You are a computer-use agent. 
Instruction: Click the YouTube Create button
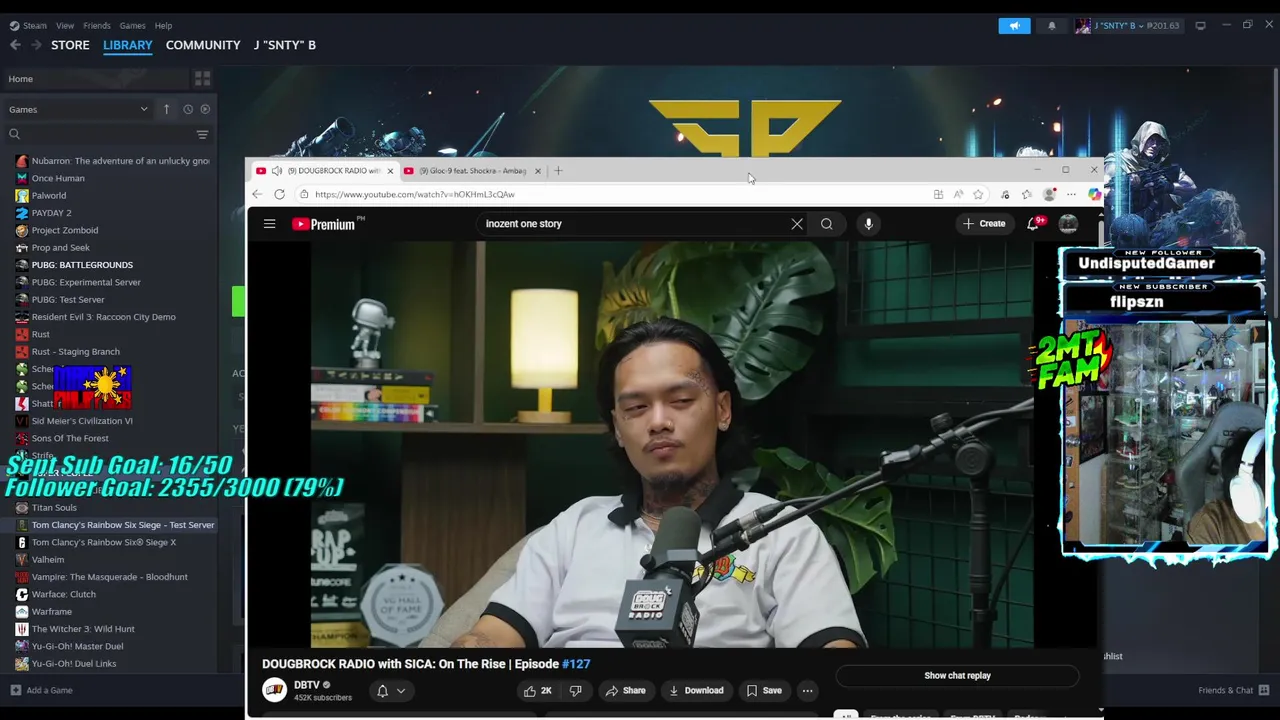(x=984, y=224)
